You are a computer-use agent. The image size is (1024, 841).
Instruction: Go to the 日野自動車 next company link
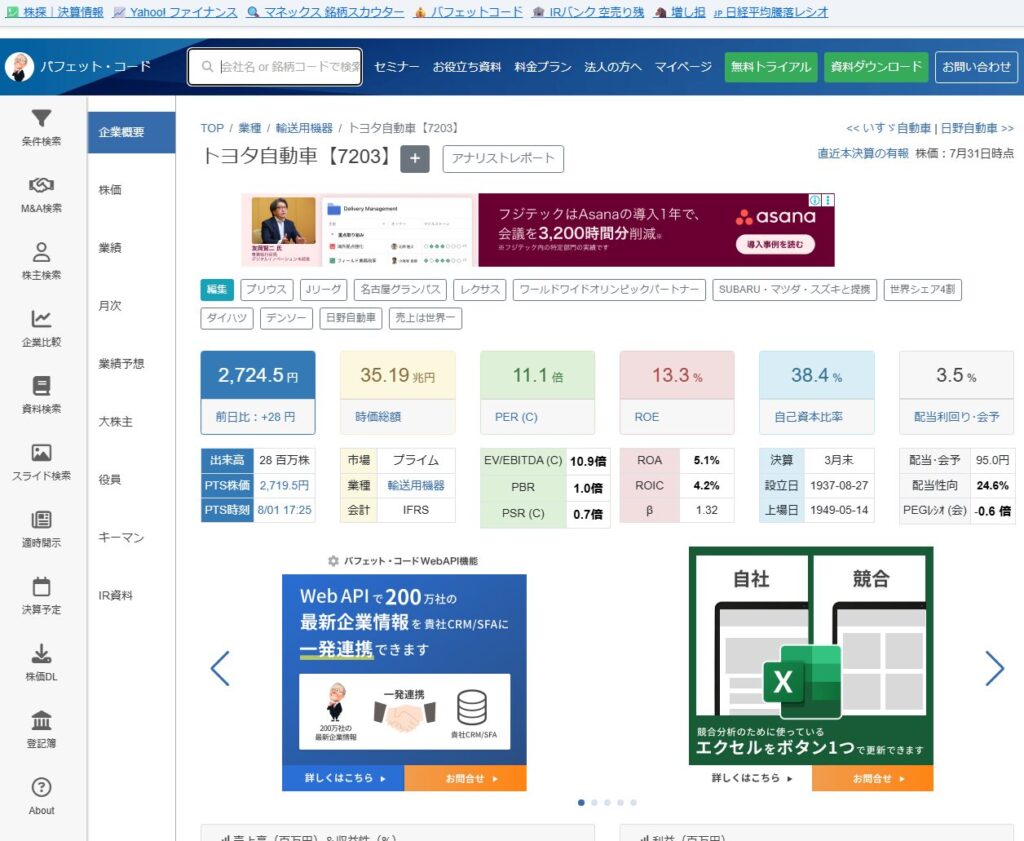[x=977, y=128]
